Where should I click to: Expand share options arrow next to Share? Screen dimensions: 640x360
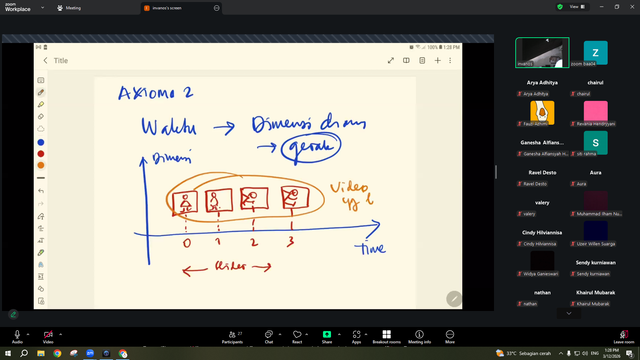[x=339, y=334]
